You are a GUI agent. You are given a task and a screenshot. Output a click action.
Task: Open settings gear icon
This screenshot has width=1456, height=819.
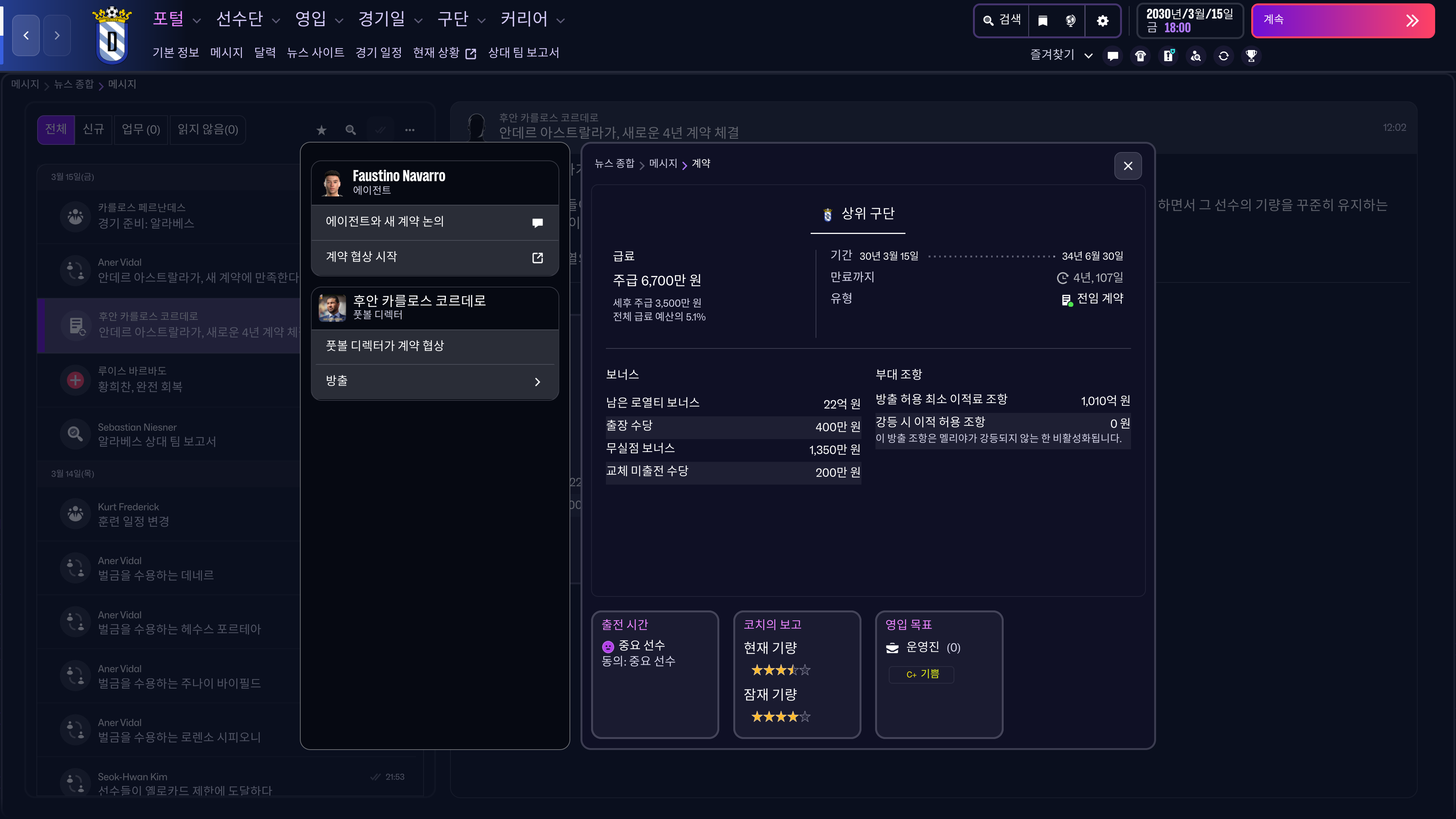[x=1102, y=21]
